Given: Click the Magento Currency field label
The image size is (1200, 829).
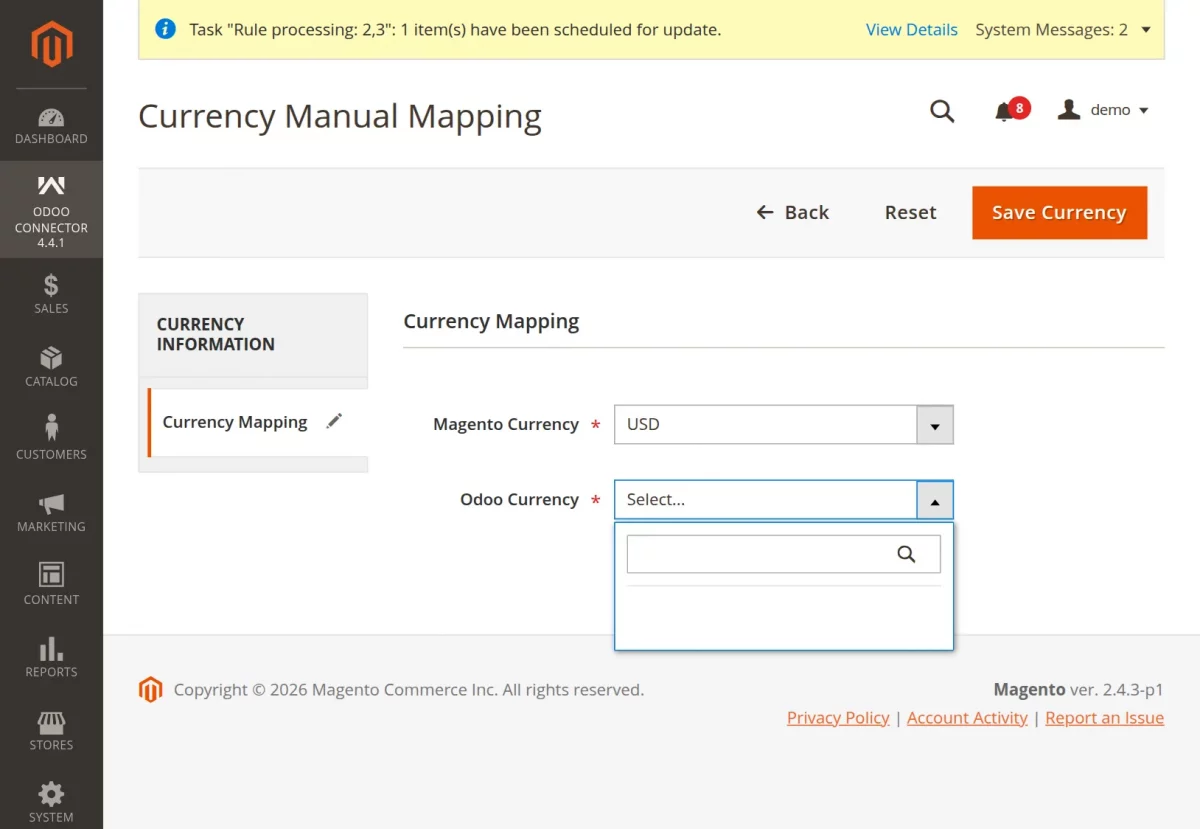Looking at the screenshot, I should [506, 424].
